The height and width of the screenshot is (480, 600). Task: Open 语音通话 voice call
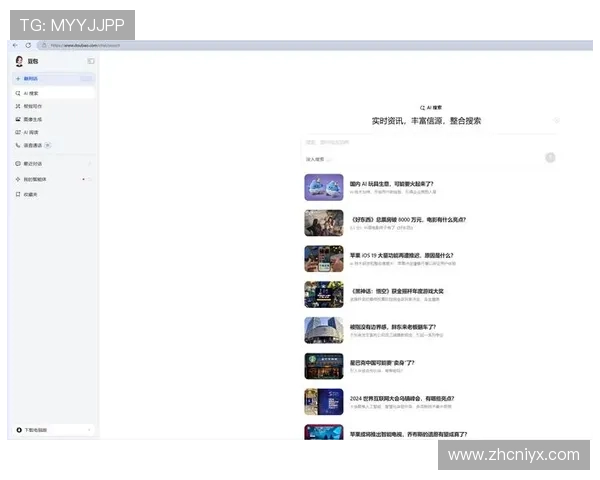click(x=33, y=145)
